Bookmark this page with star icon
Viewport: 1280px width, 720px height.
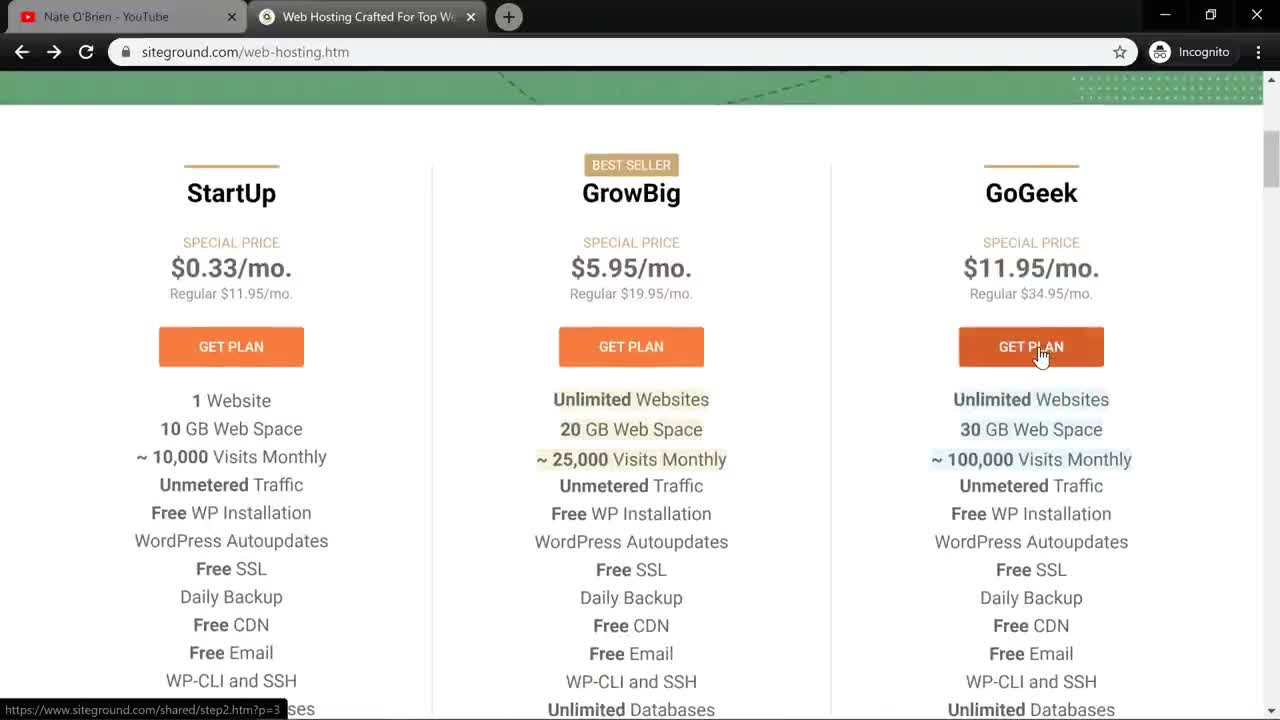(x=1120, y=52)
